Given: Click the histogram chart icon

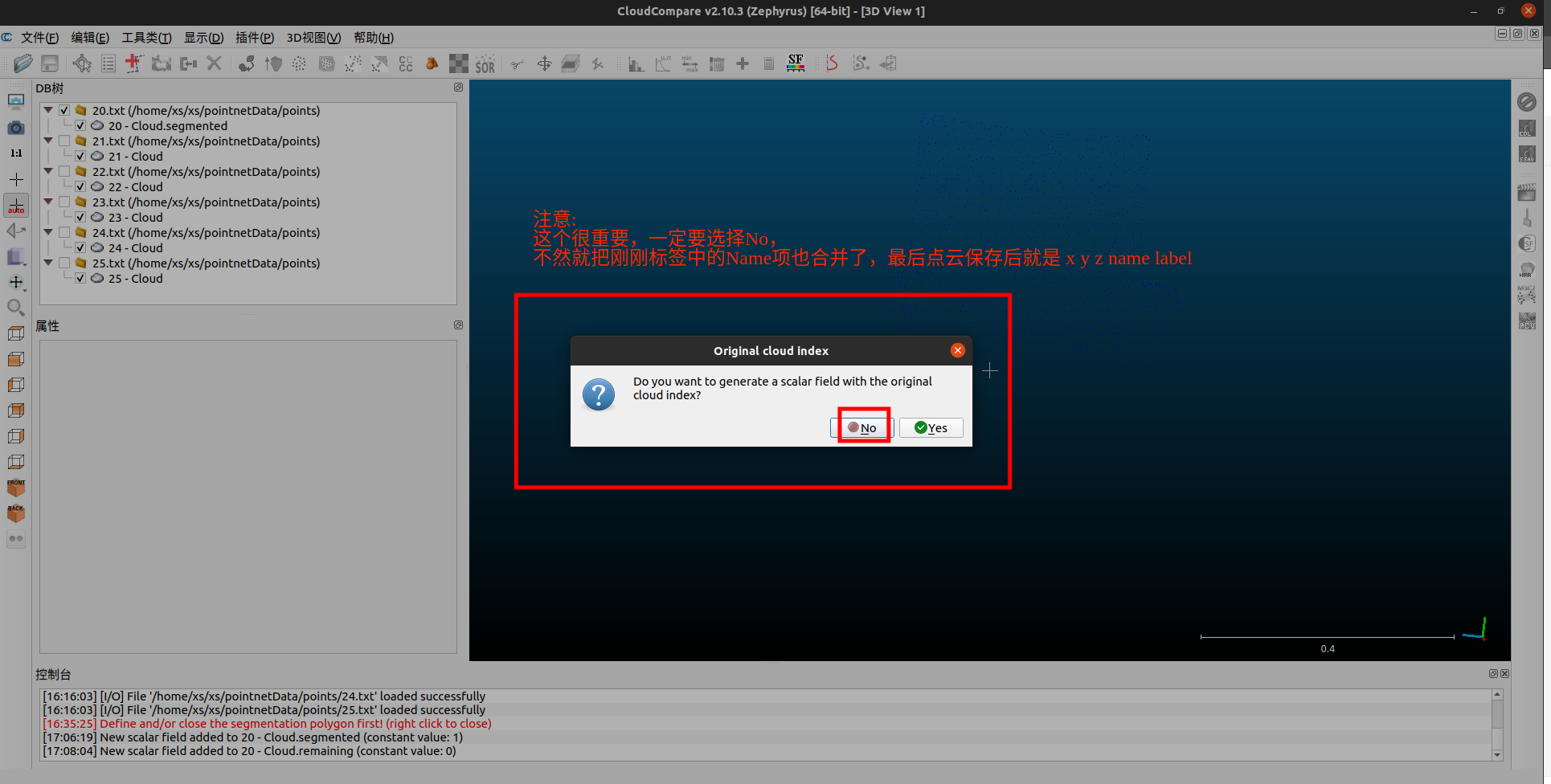Looking at the screenshot, I should (x=636, y=63).
